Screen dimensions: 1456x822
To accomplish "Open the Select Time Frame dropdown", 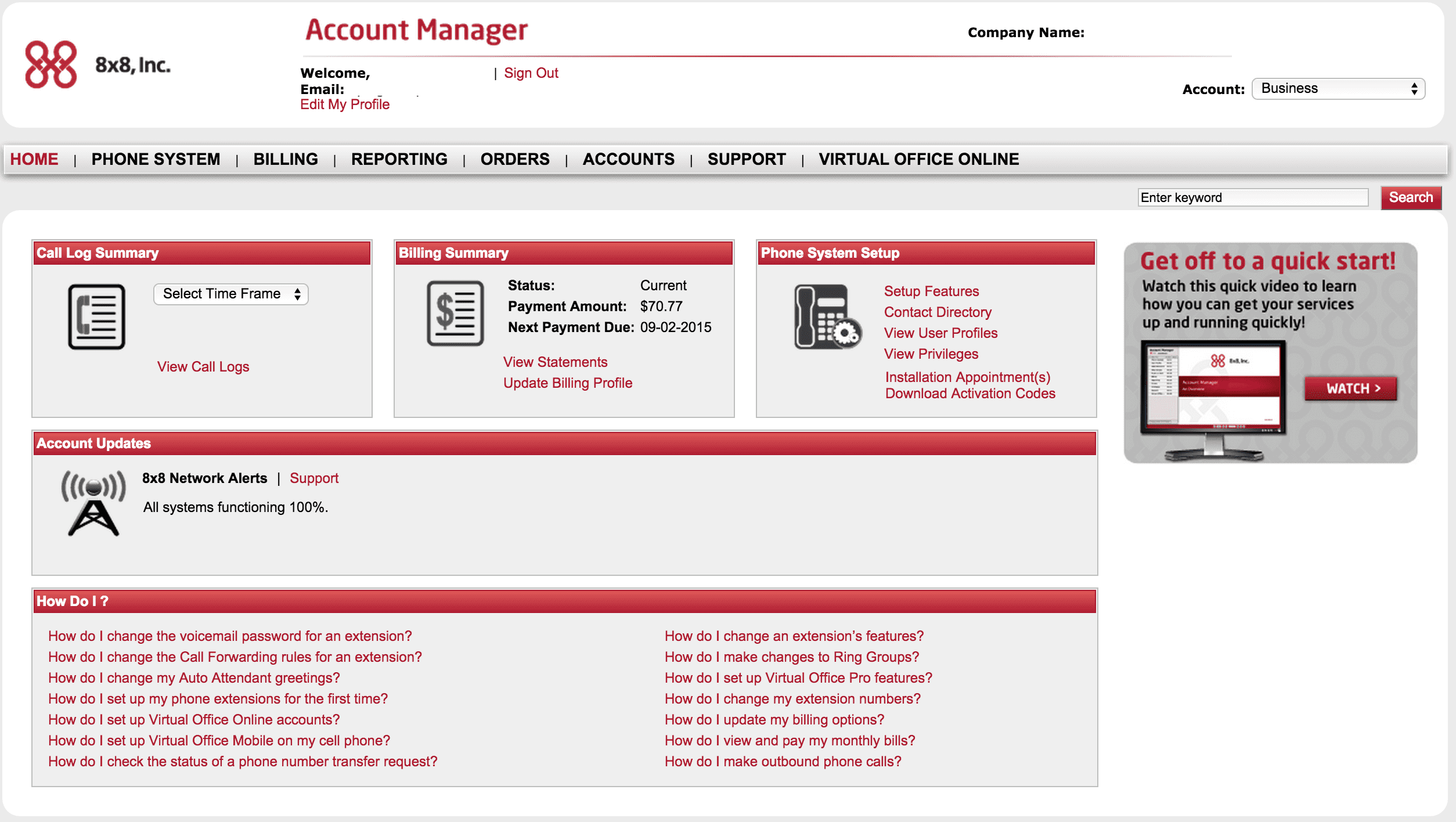I will point(230,294).
